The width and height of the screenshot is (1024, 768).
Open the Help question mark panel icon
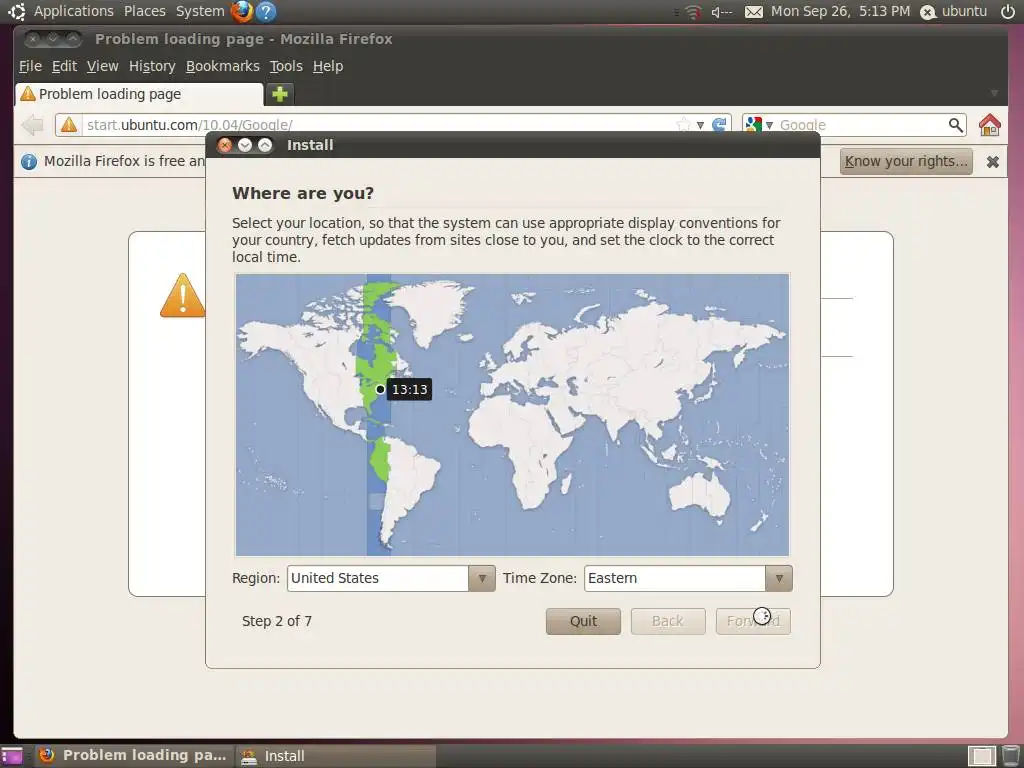click(x=266, y=11)
